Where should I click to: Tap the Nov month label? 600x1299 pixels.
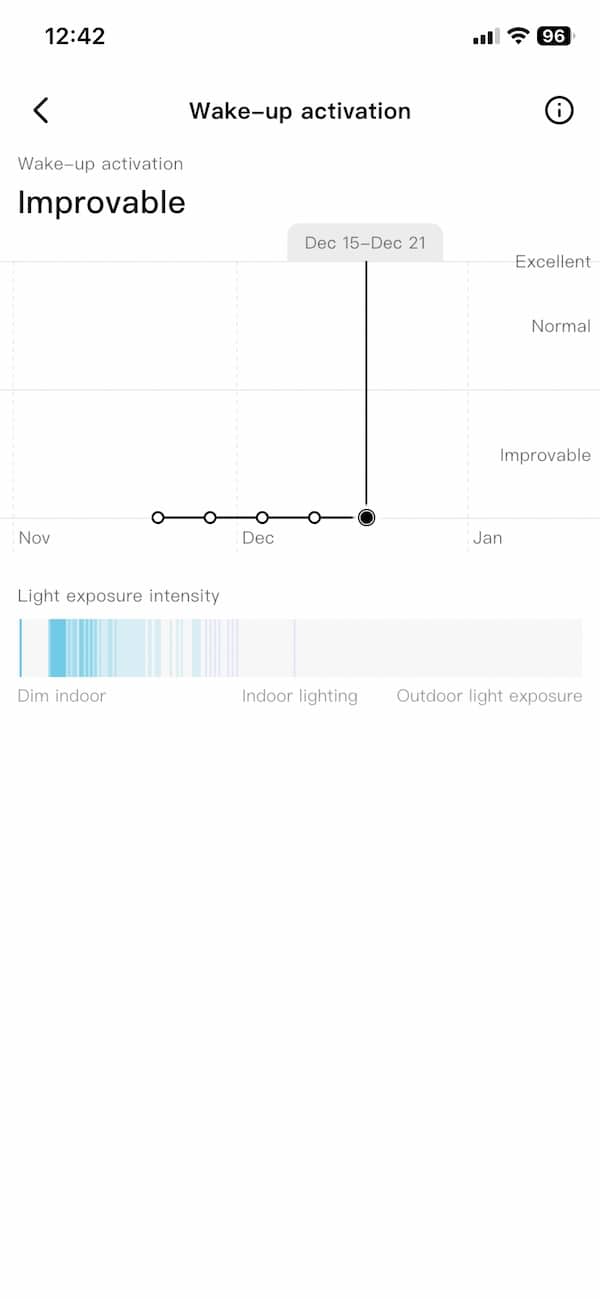click(x=34, y=538)
